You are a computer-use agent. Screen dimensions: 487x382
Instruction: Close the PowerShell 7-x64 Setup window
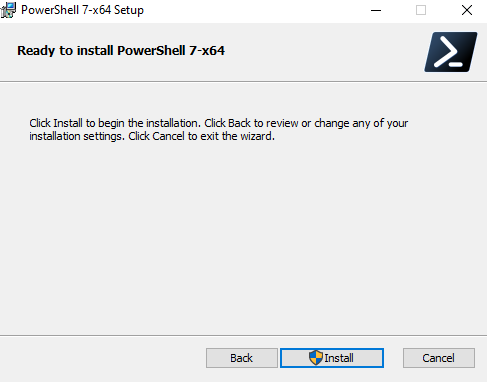pyautogui.click(x=467, y=10)
